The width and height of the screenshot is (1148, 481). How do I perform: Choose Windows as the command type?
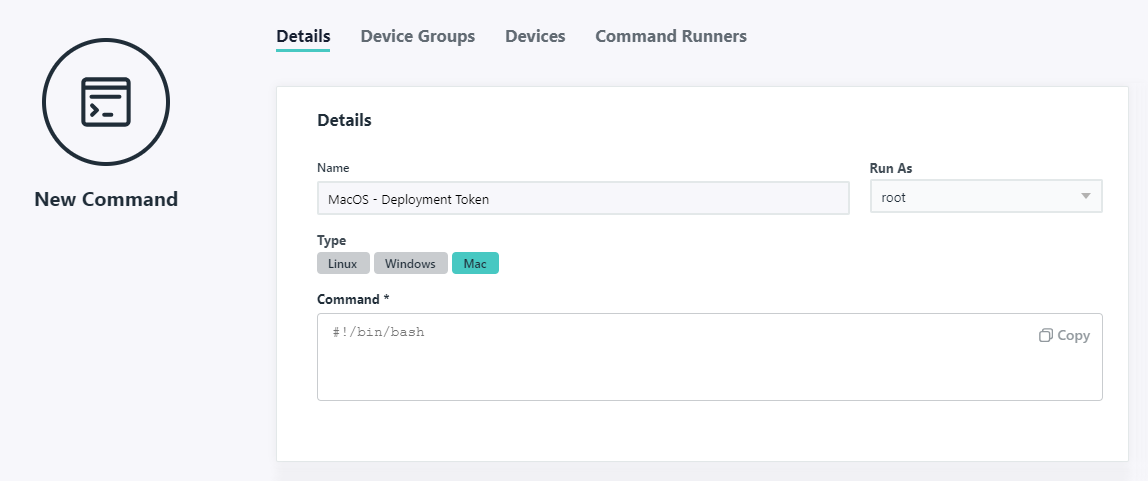click(410, 264)
